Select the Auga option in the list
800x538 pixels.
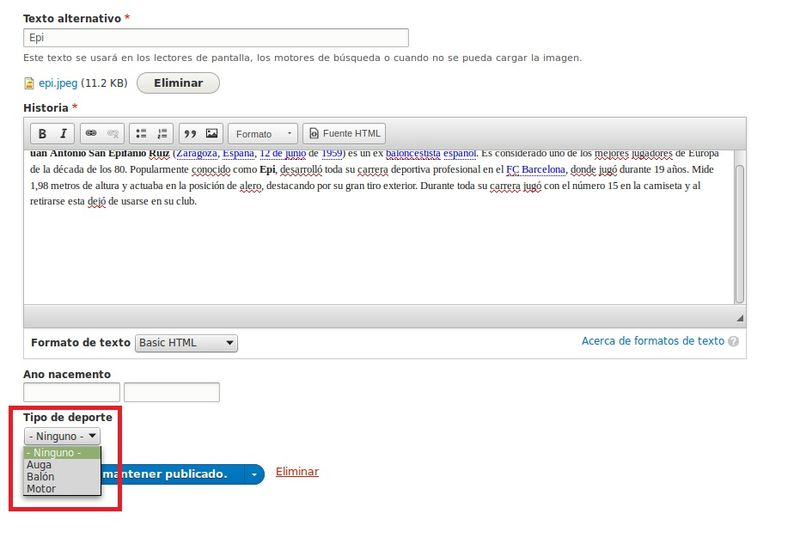point(62,464)
